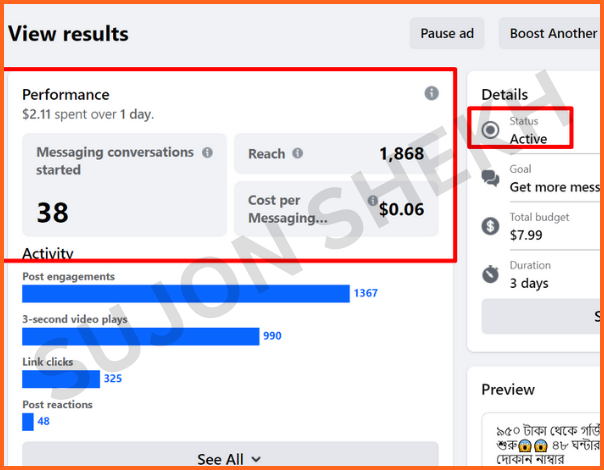
Task: Click the Reach info icon
Action: point(298,154)
